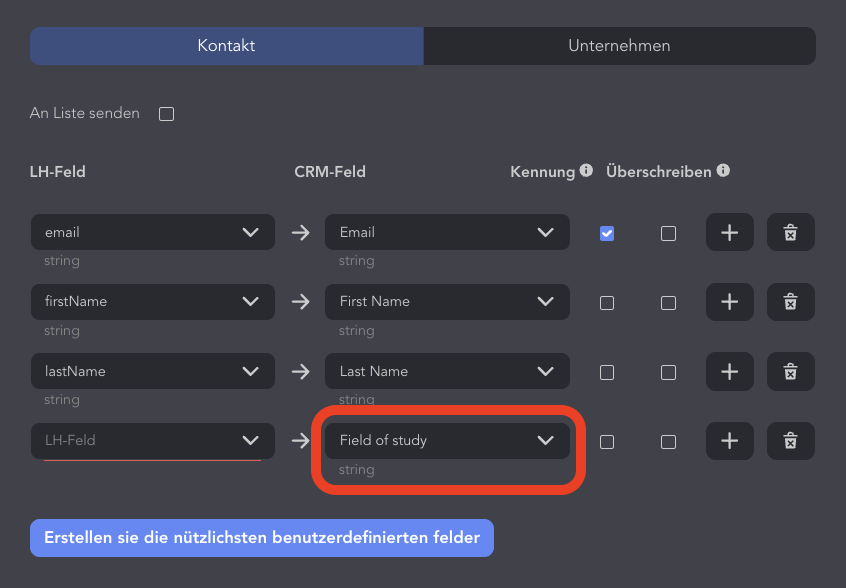846x588 pixels.
Task: Click the trash icon in the Field of study row
Action: (x=790, y=441)
